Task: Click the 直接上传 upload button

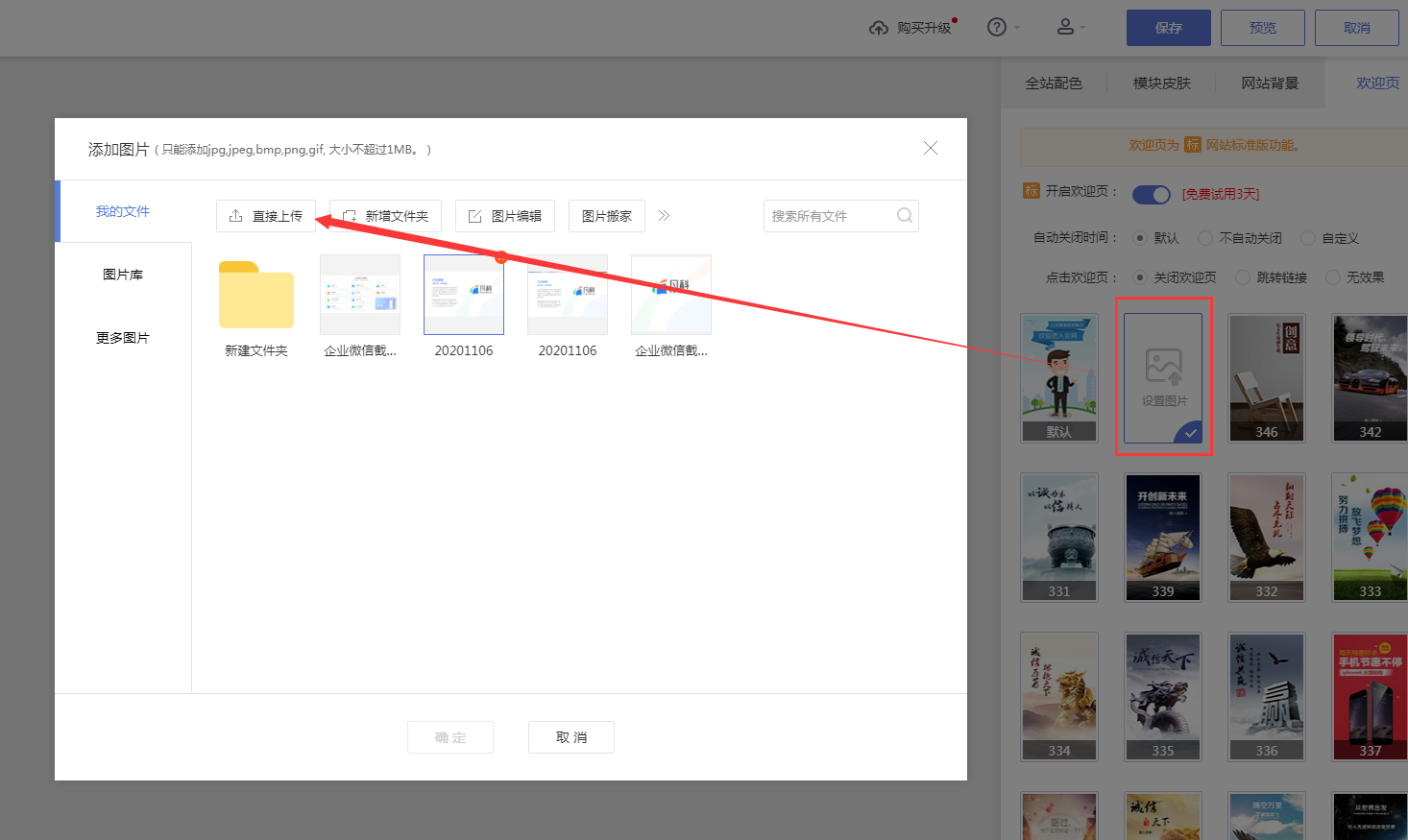Action: click(266, 216)
